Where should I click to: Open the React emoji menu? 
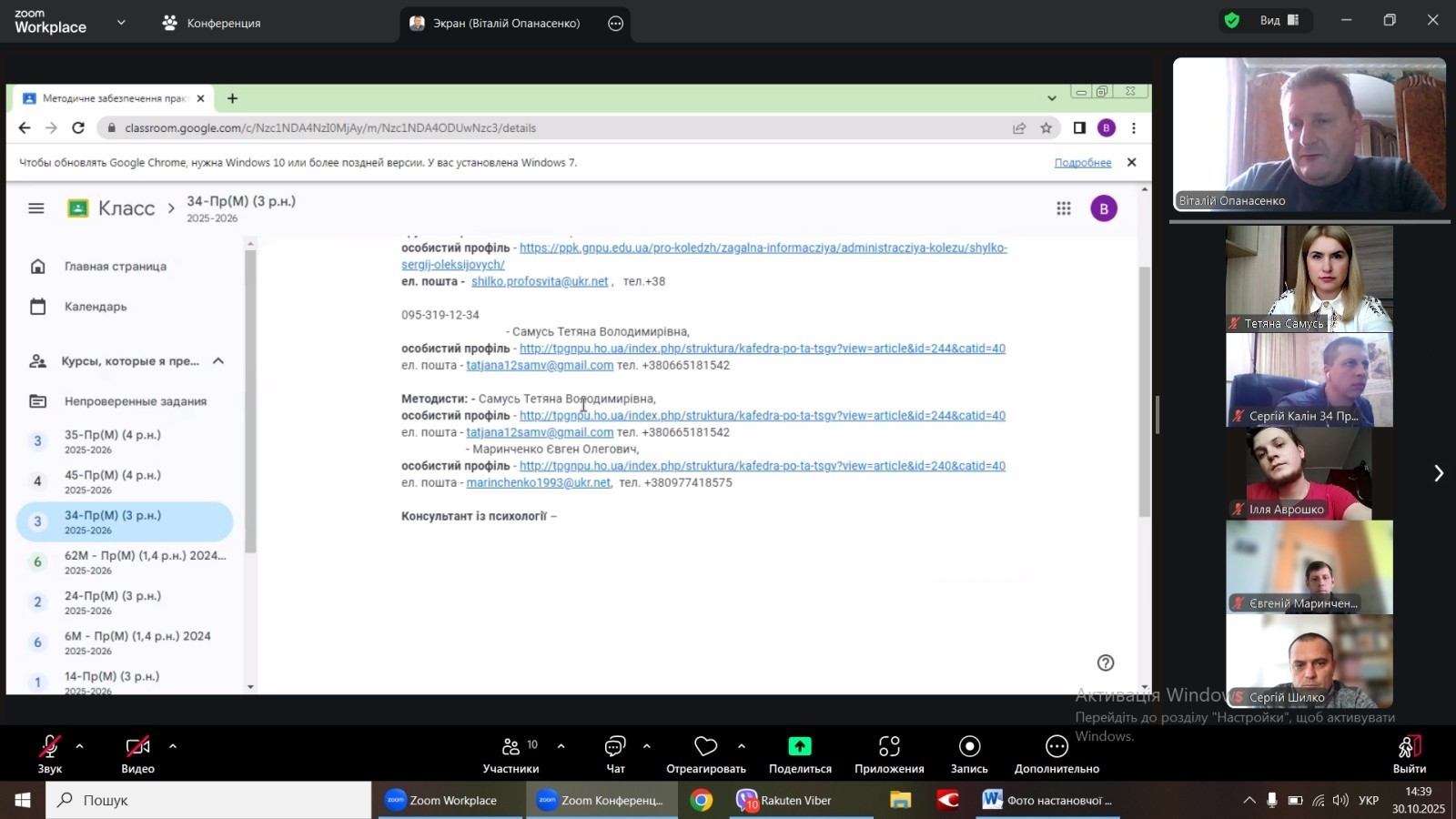tap(705, 753)
